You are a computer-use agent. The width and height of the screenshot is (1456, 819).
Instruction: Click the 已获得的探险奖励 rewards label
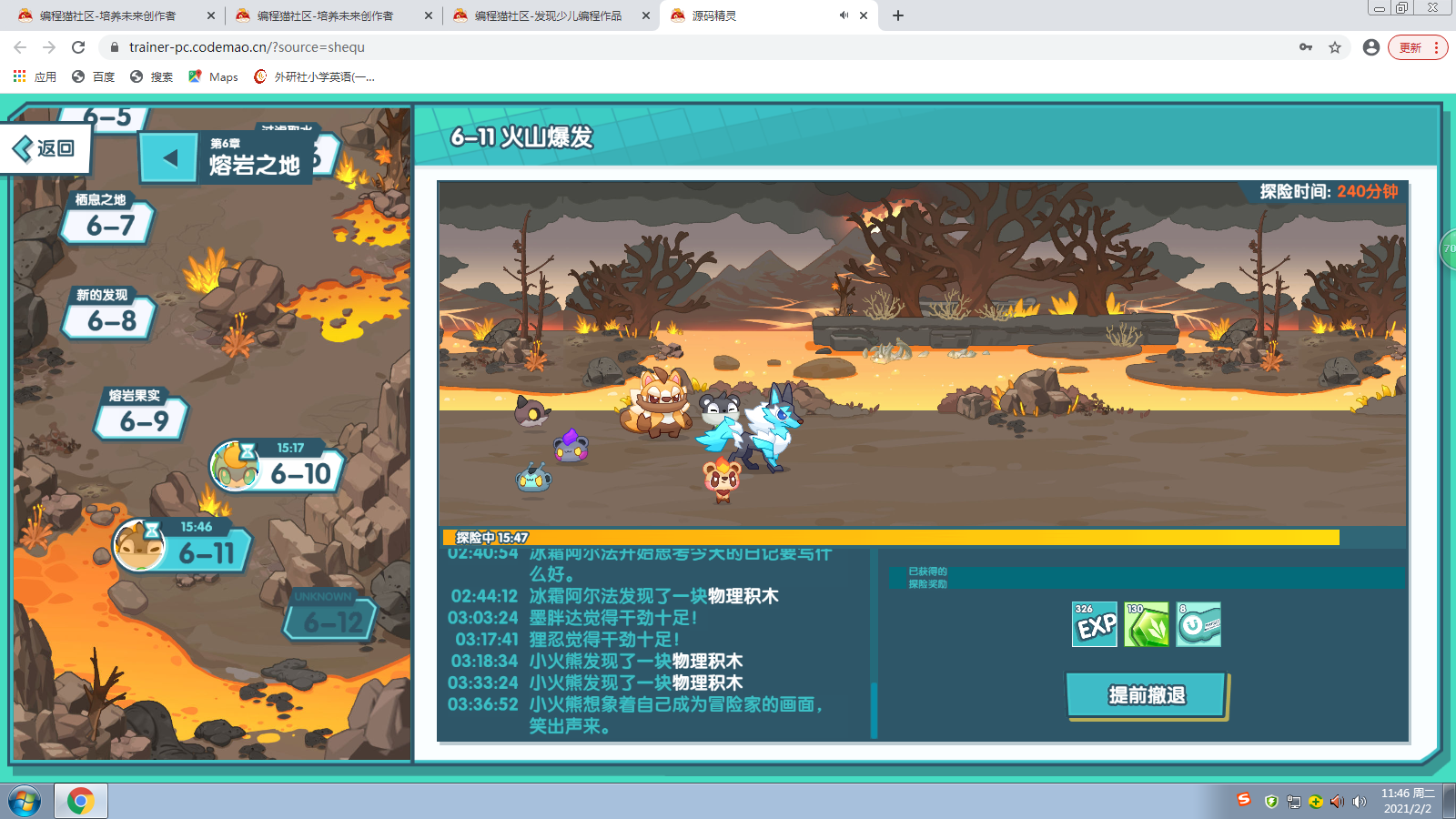(927, 578)
